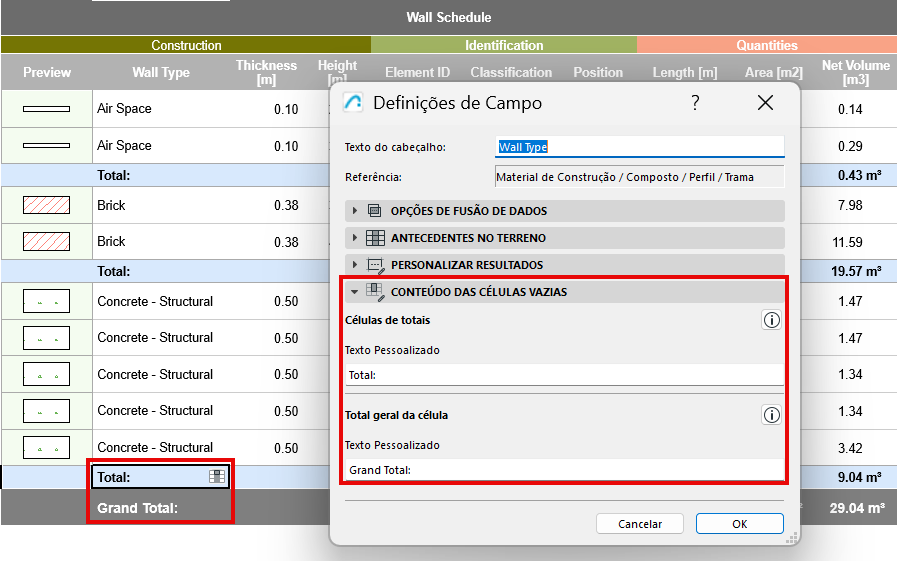Click the Quantities header group

(766, 45)
